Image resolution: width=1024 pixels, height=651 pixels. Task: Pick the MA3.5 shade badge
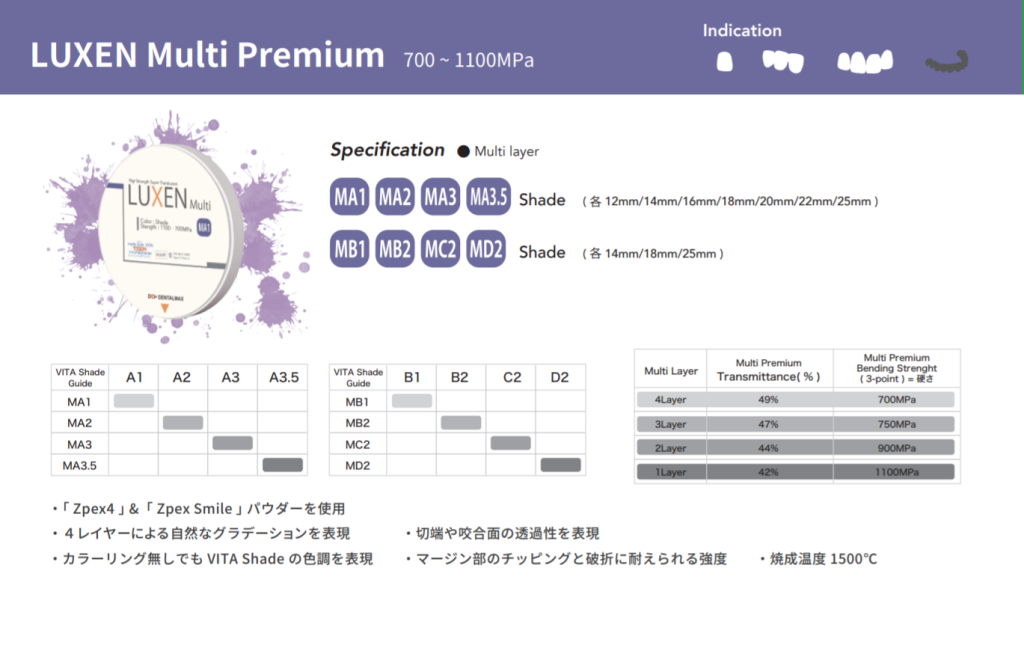pos(489,198)
